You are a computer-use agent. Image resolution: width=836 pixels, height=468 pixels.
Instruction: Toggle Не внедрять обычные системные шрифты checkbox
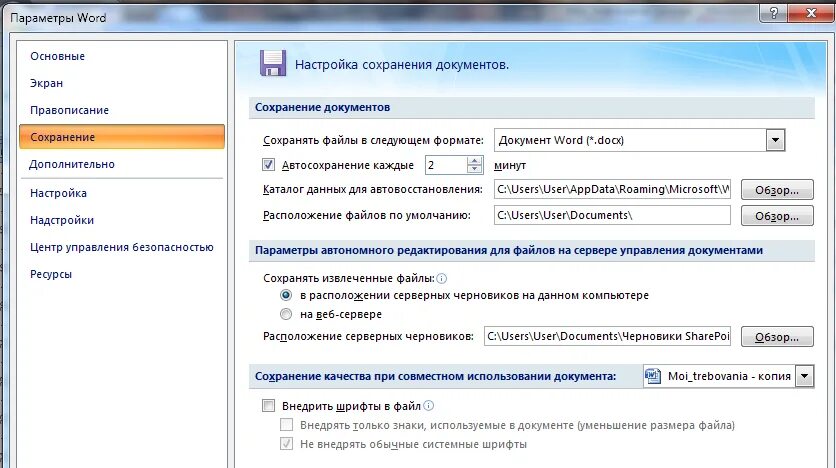pos(286,443)
